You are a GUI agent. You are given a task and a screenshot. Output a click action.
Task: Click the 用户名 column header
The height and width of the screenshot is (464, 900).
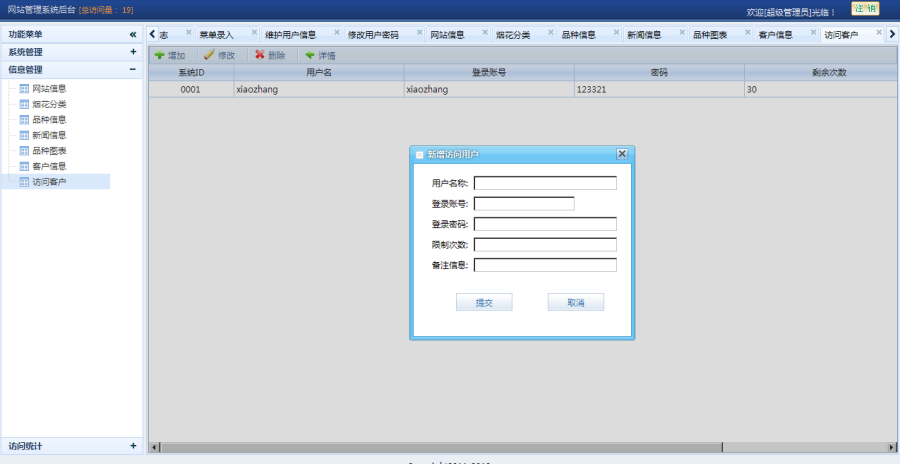(319, 72)
